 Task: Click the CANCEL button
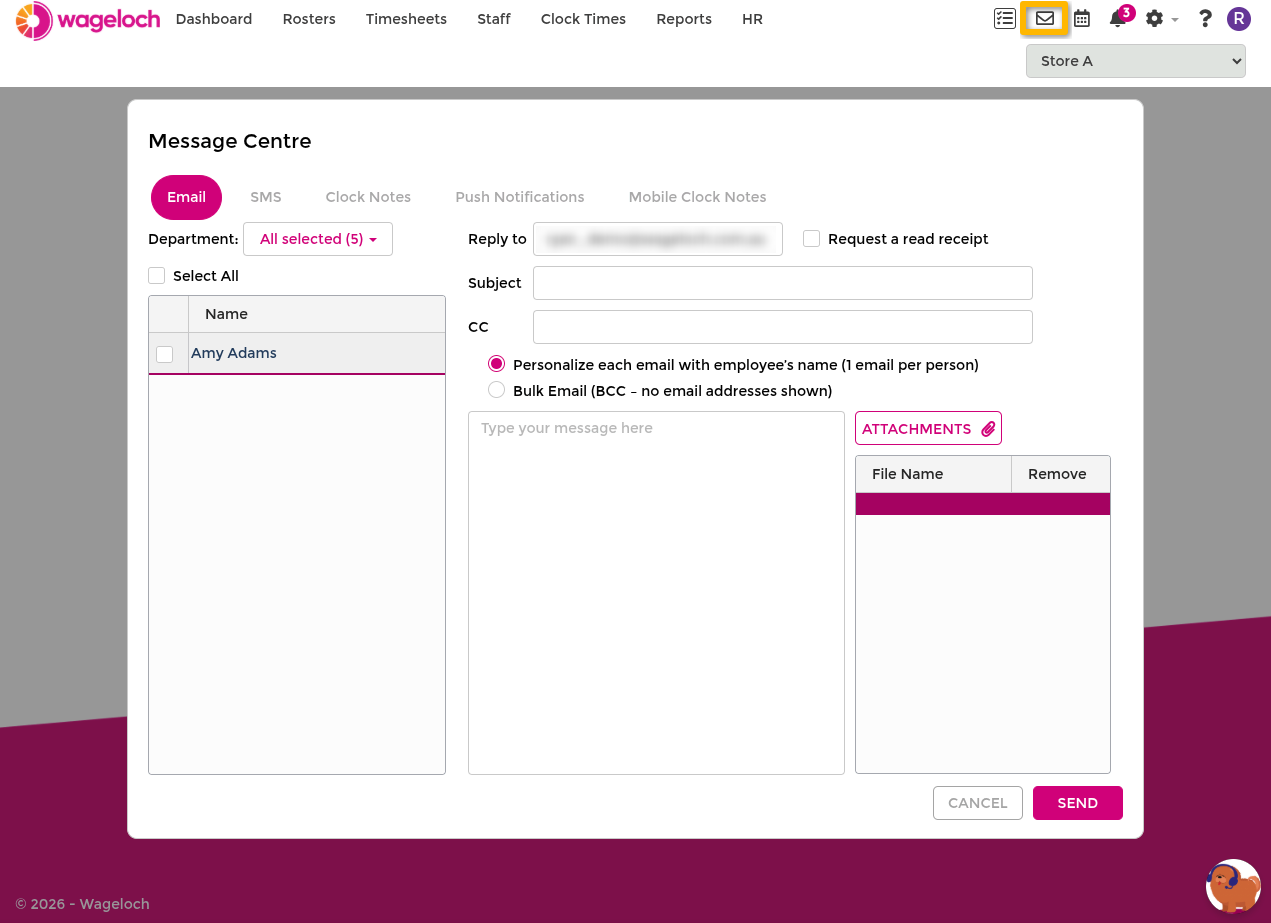pyautogui.click(x=977, y=803)
